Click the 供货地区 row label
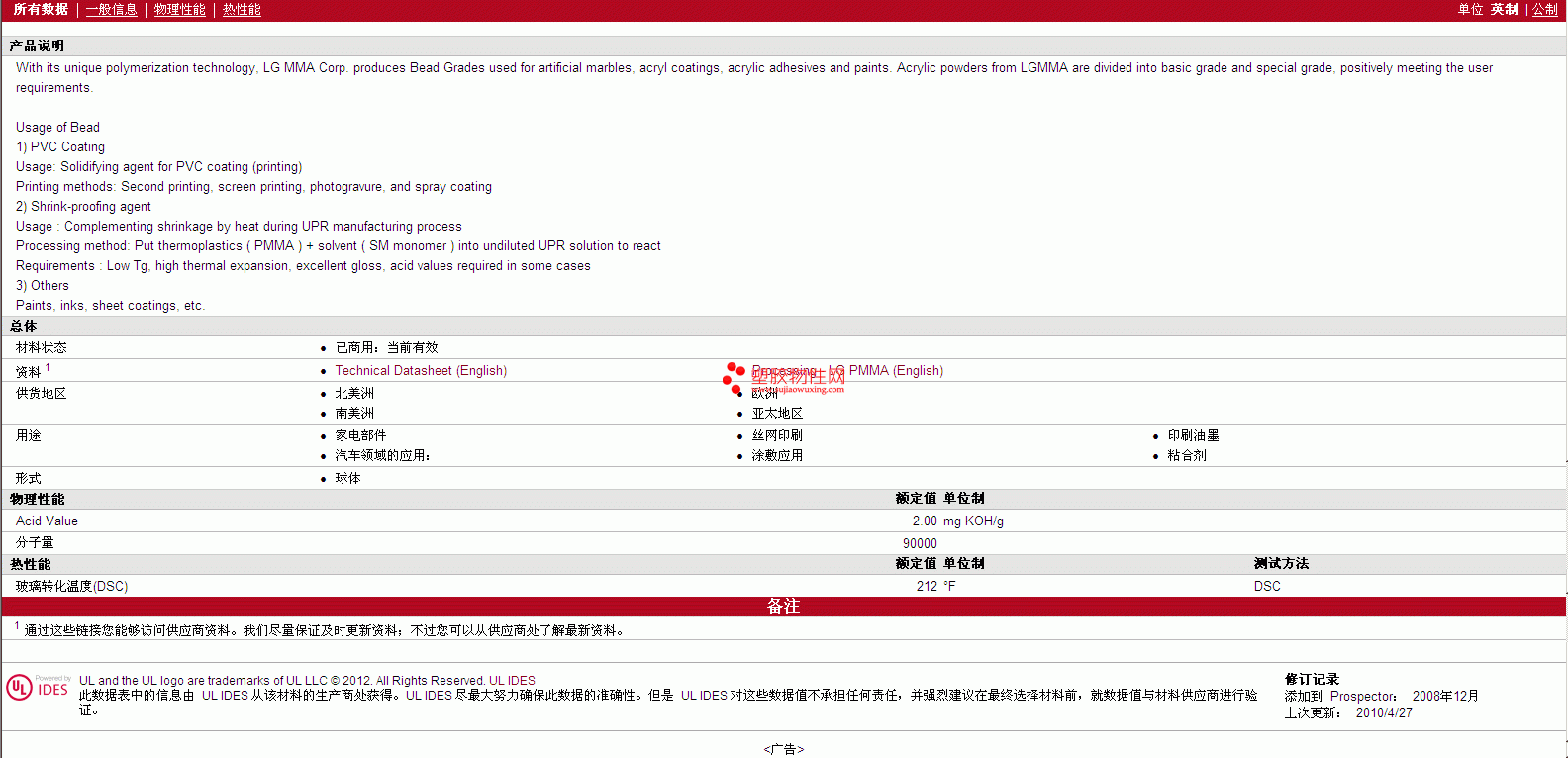 42,394
